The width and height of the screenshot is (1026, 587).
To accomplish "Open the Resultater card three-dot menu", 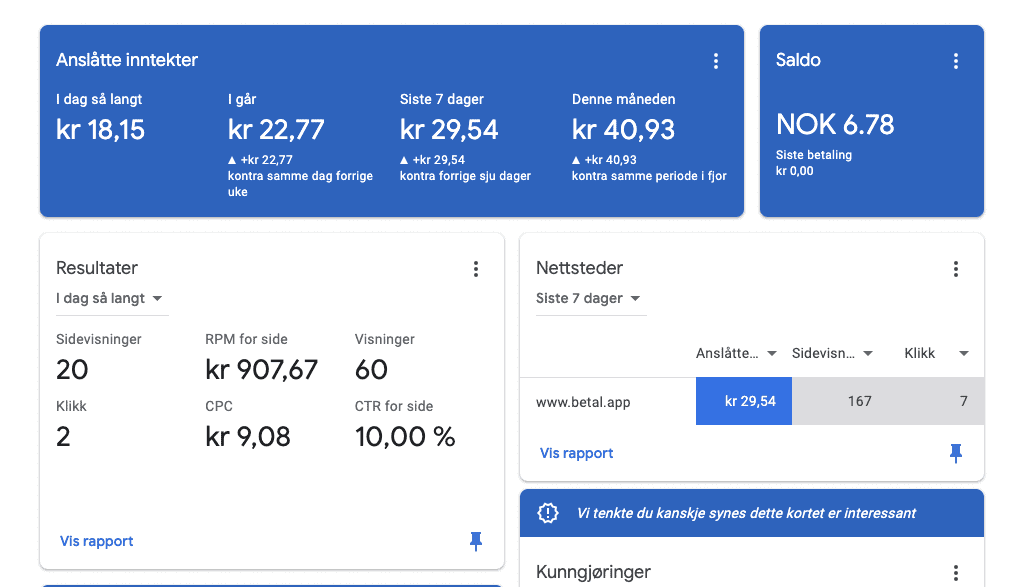I will [476, 269].
